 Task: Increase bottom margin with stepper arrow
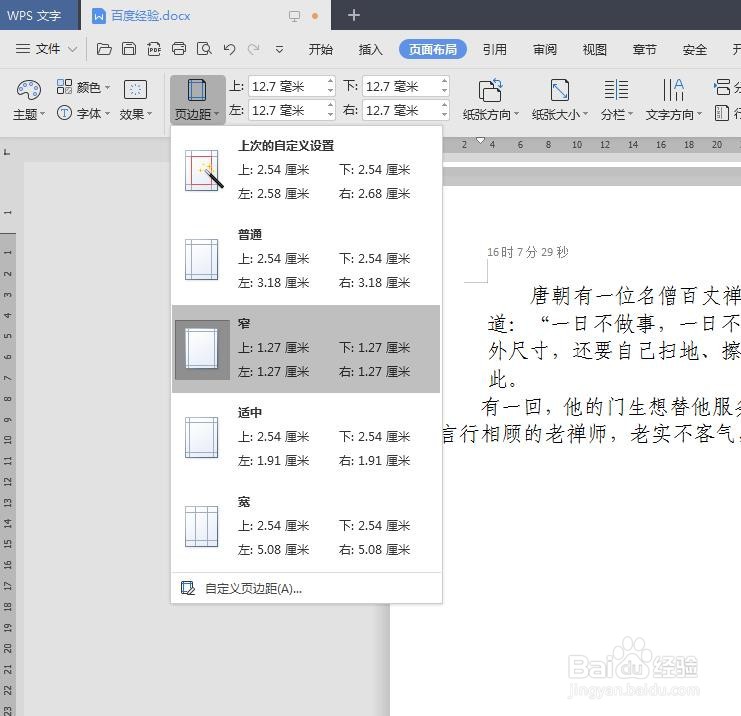point(444,82)
